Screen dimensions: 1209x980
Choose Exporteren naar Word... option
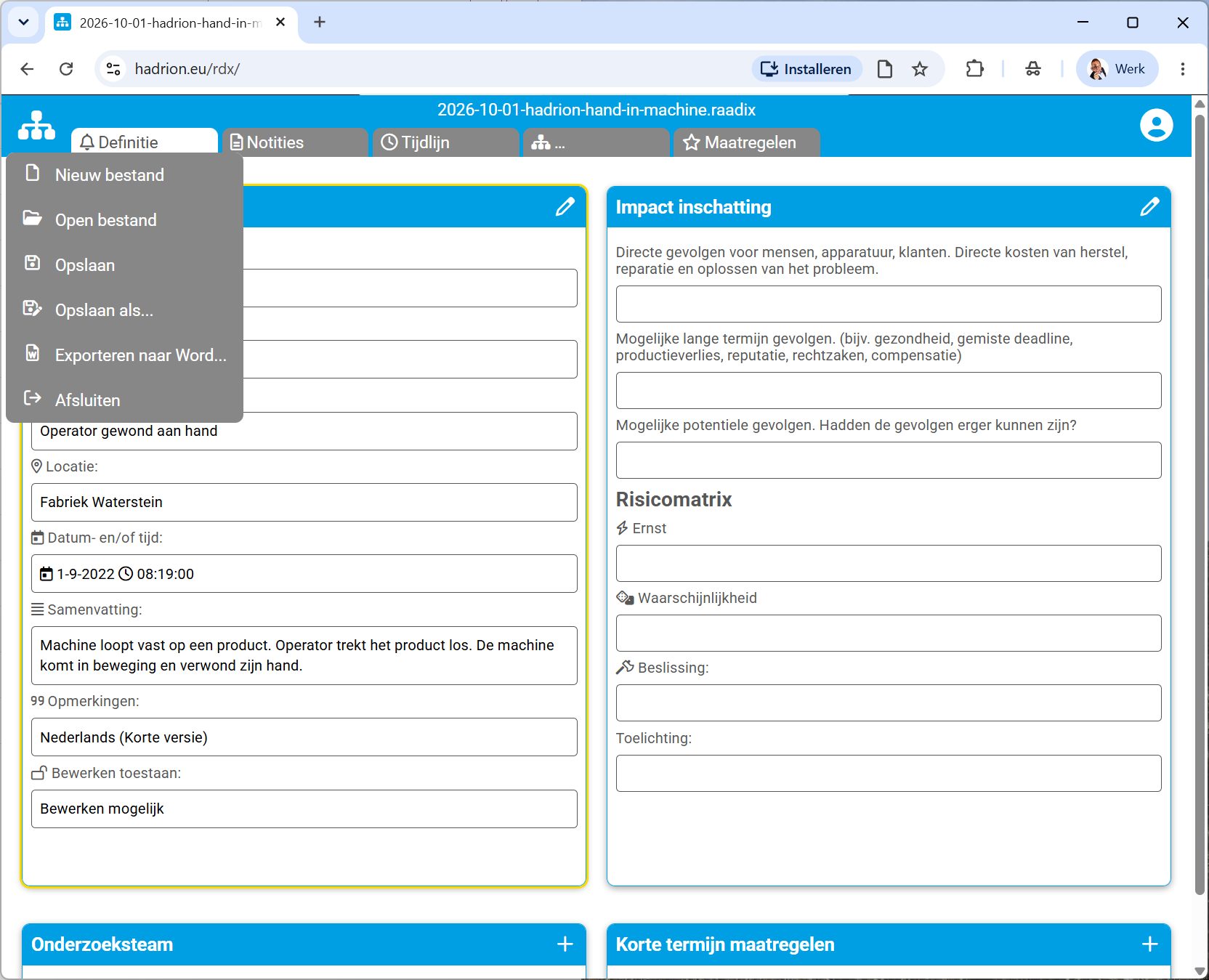point(124,355)
